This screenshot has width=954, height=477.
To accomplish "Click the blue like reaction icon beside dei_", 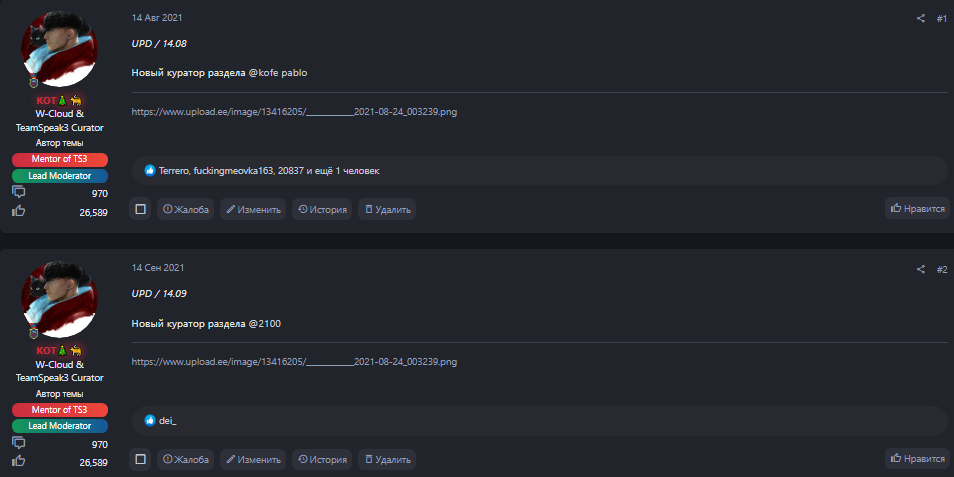I will point(150,420).
